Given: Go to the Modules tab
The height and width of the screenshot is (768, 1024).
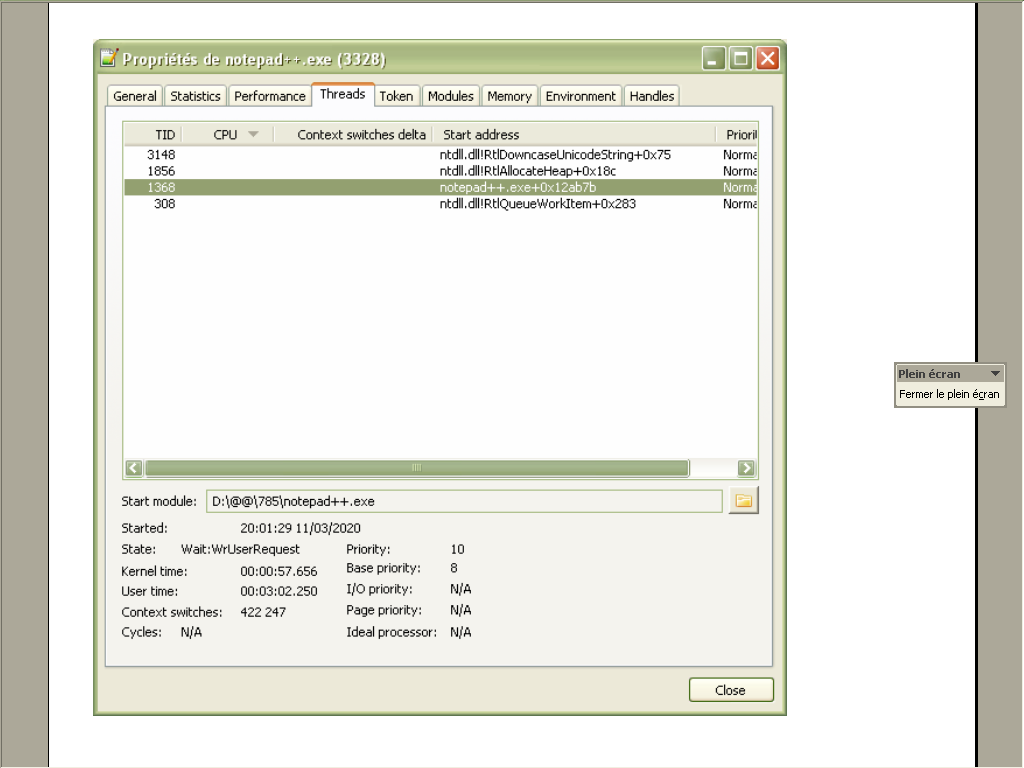Looking at the screenshot, I should pos(451,96).
